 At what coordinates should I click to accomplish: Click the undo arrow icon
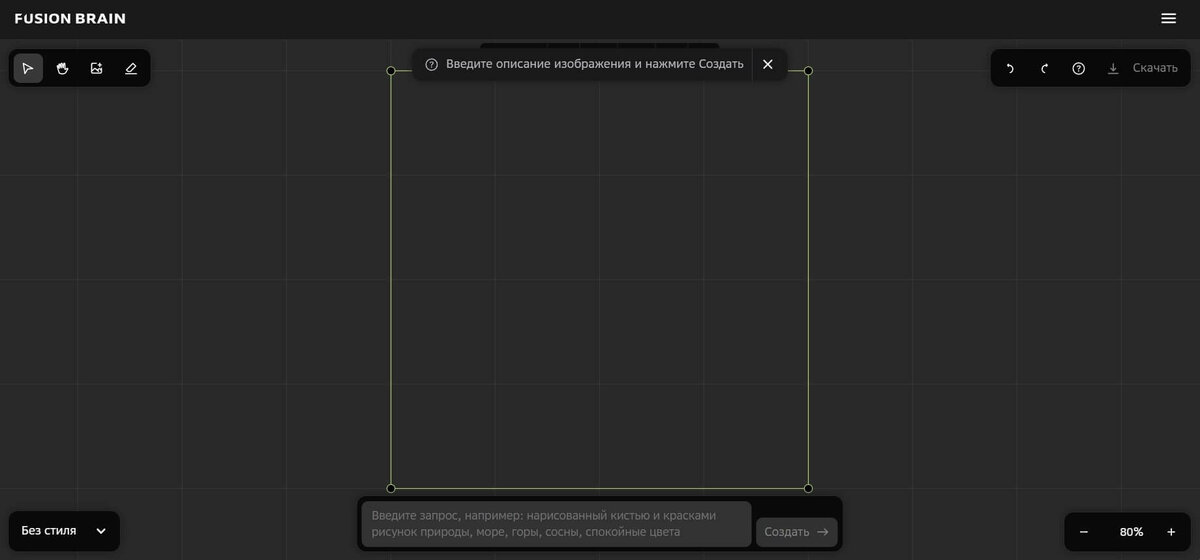[x=1010, y=68]
